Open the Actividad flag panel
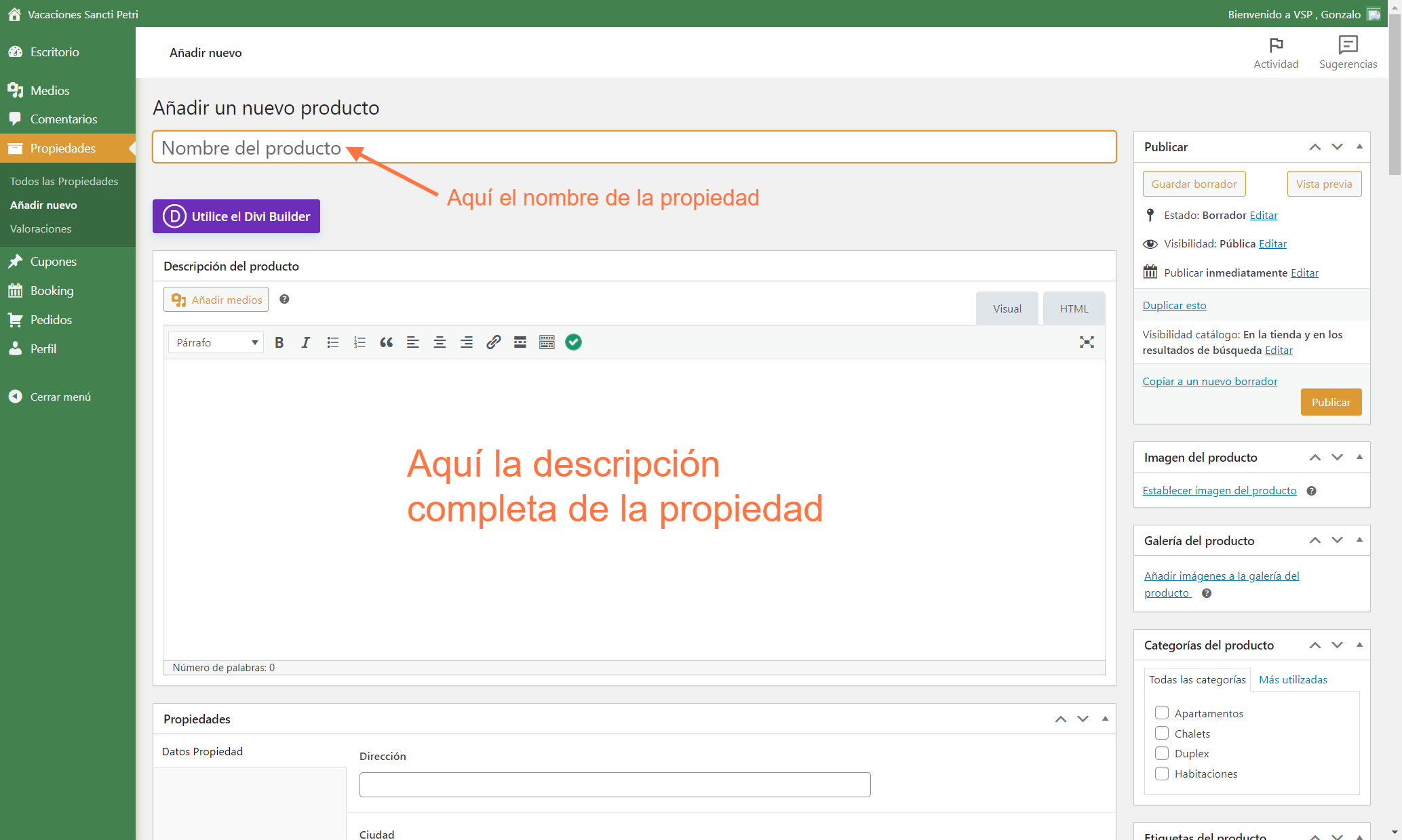The width and height of the screenshot is (1402, 840). (x=1276, y=53)
